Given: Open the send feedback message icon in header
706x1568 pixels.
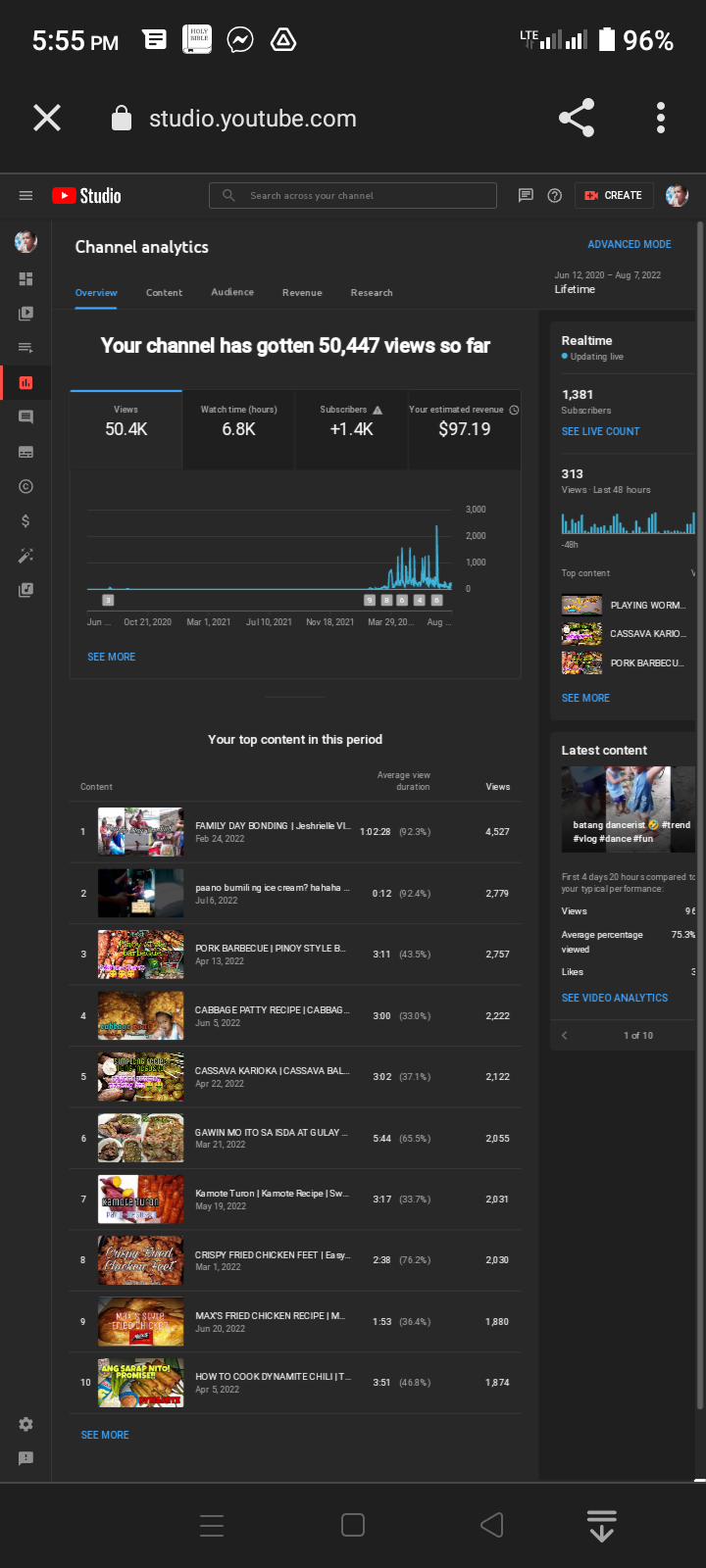Looking at the screenshot, I should (526, 195).
